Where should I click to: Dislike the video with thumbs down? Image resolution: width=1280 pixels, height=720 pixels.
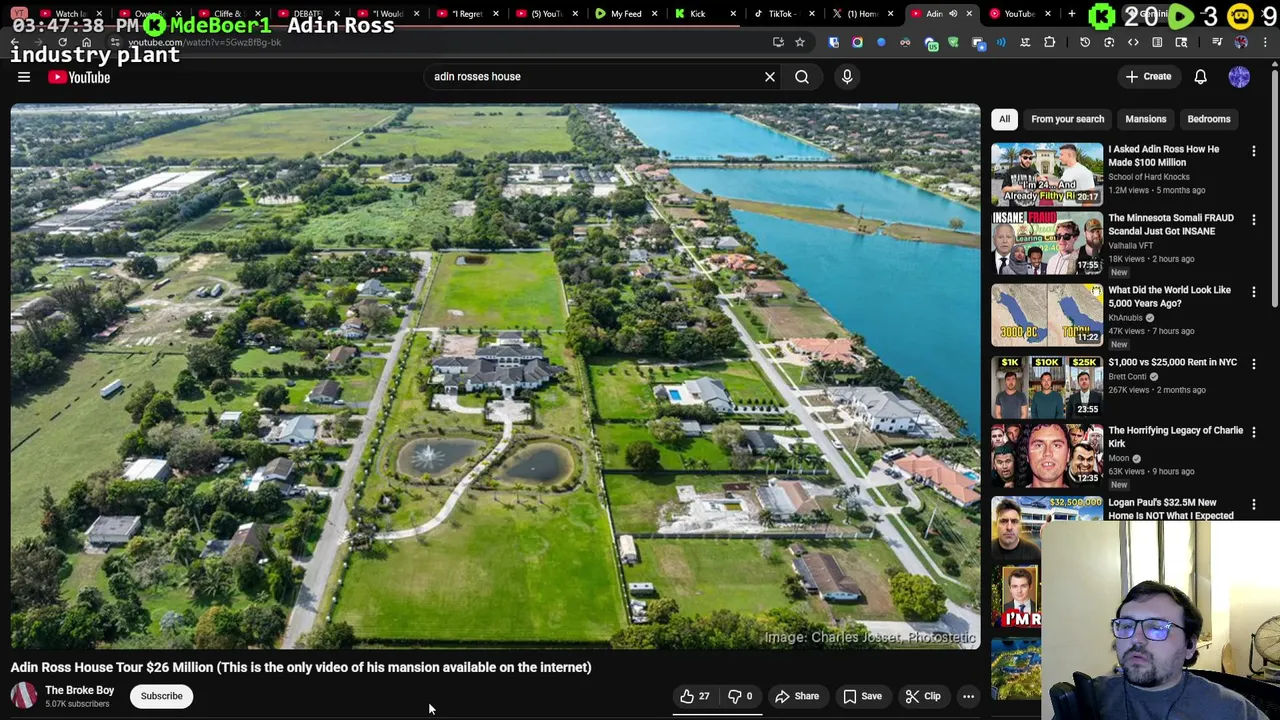740,696
